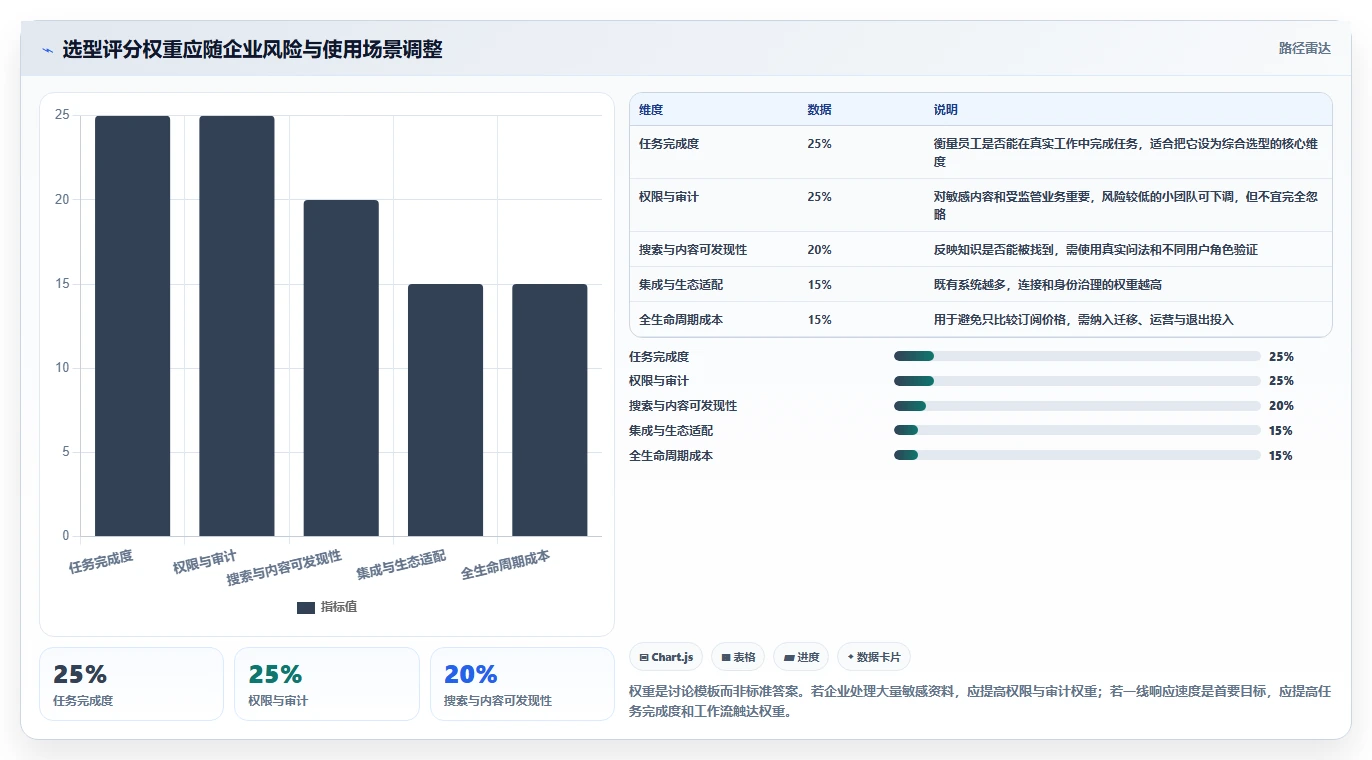The height and width of the screenshot is (760, 1372).
Task: Click the 20% figure next to the progress bar
Action: click(1281, 406)
